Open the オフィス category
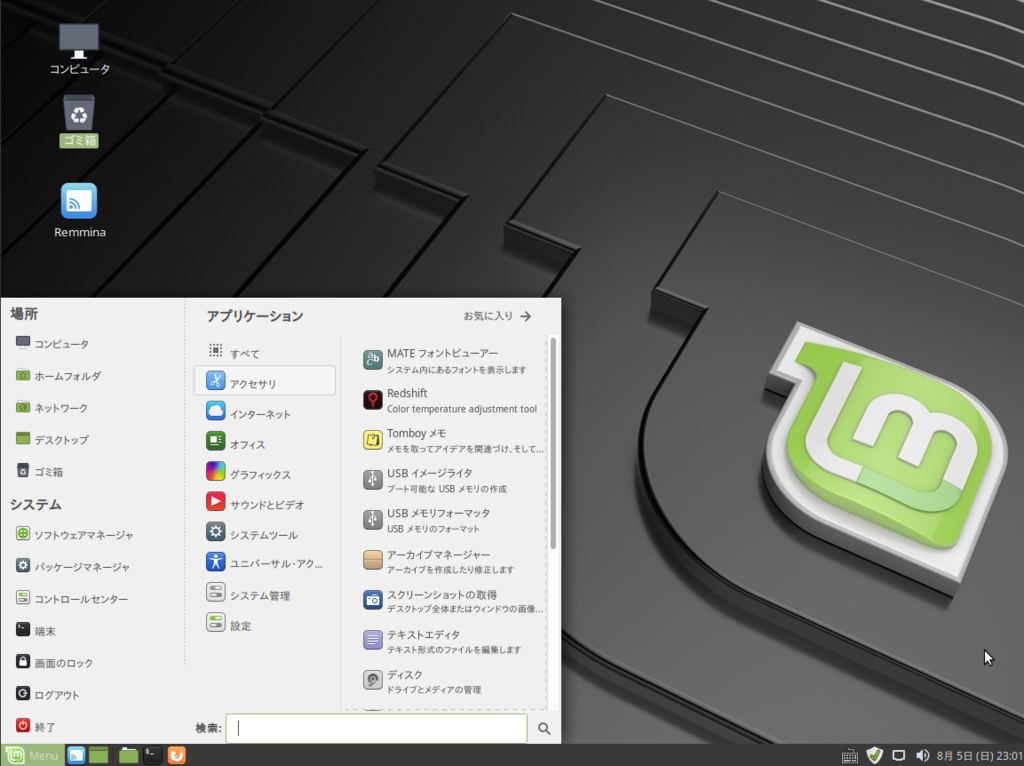 pos(264,443)
